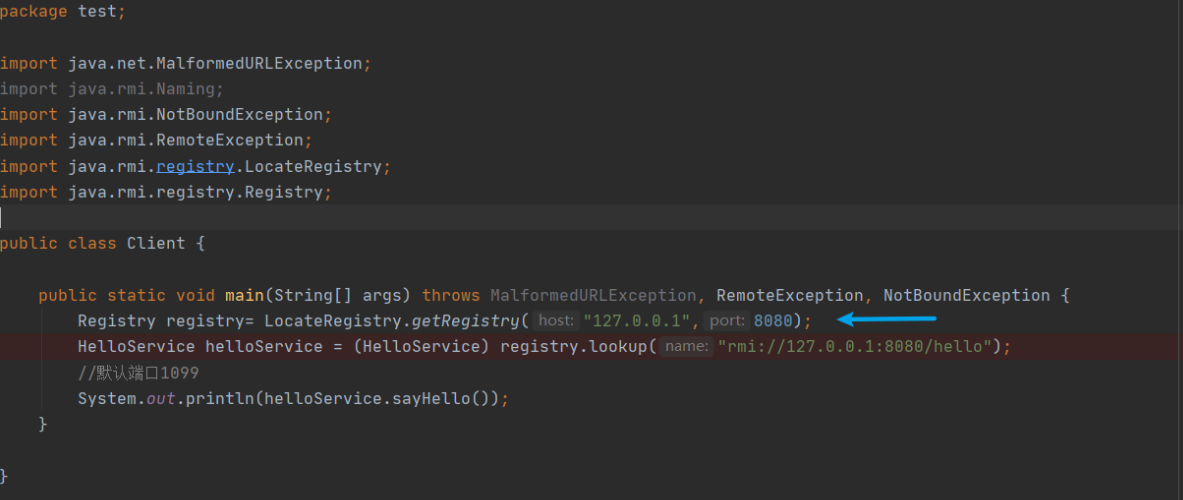Click the "host:" parameter hint

coord(557,321)
